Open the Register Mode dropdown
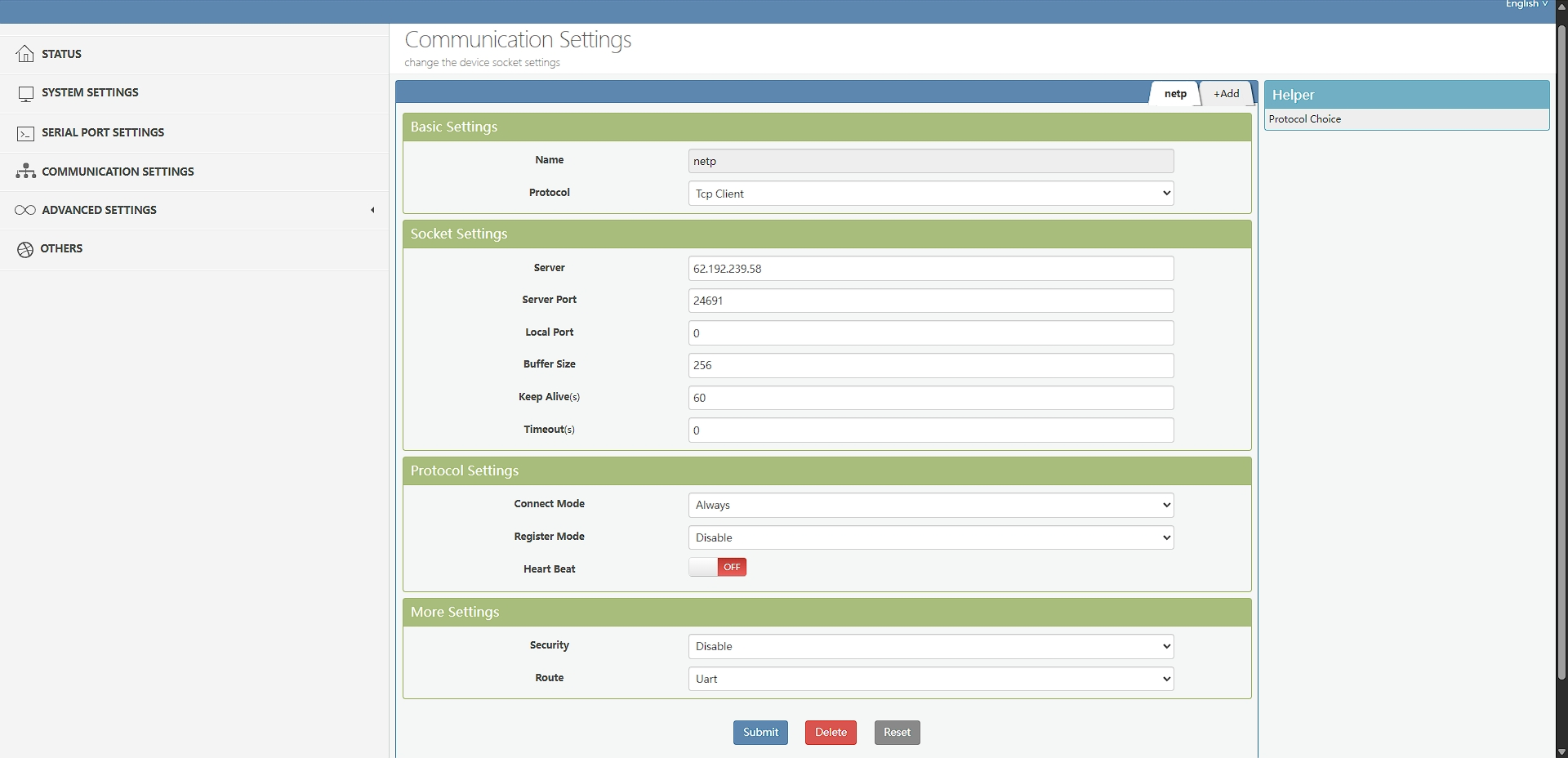Screen dimensions: 1568x758 click(930, 537)
